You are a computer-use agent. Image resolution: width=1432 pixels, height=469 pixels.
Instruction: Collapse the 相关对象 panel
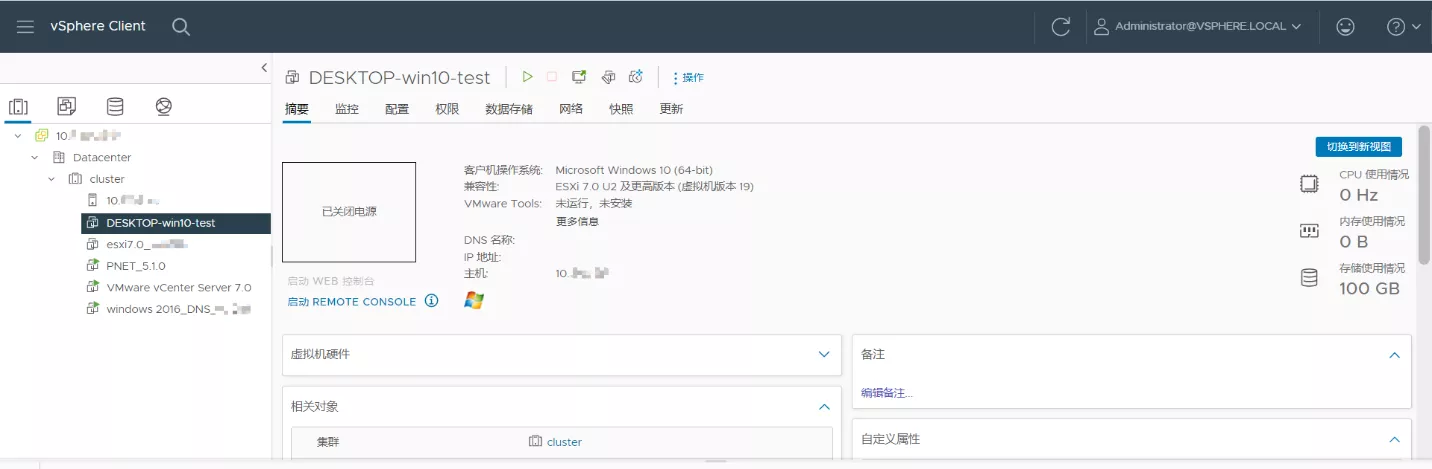coord(824,407)
